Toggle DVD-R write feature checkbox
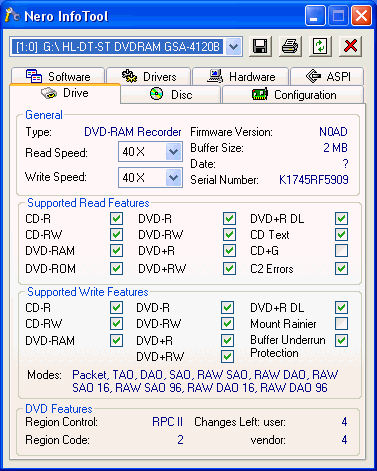This screenshot has height=471, width=377. [227, 307]
